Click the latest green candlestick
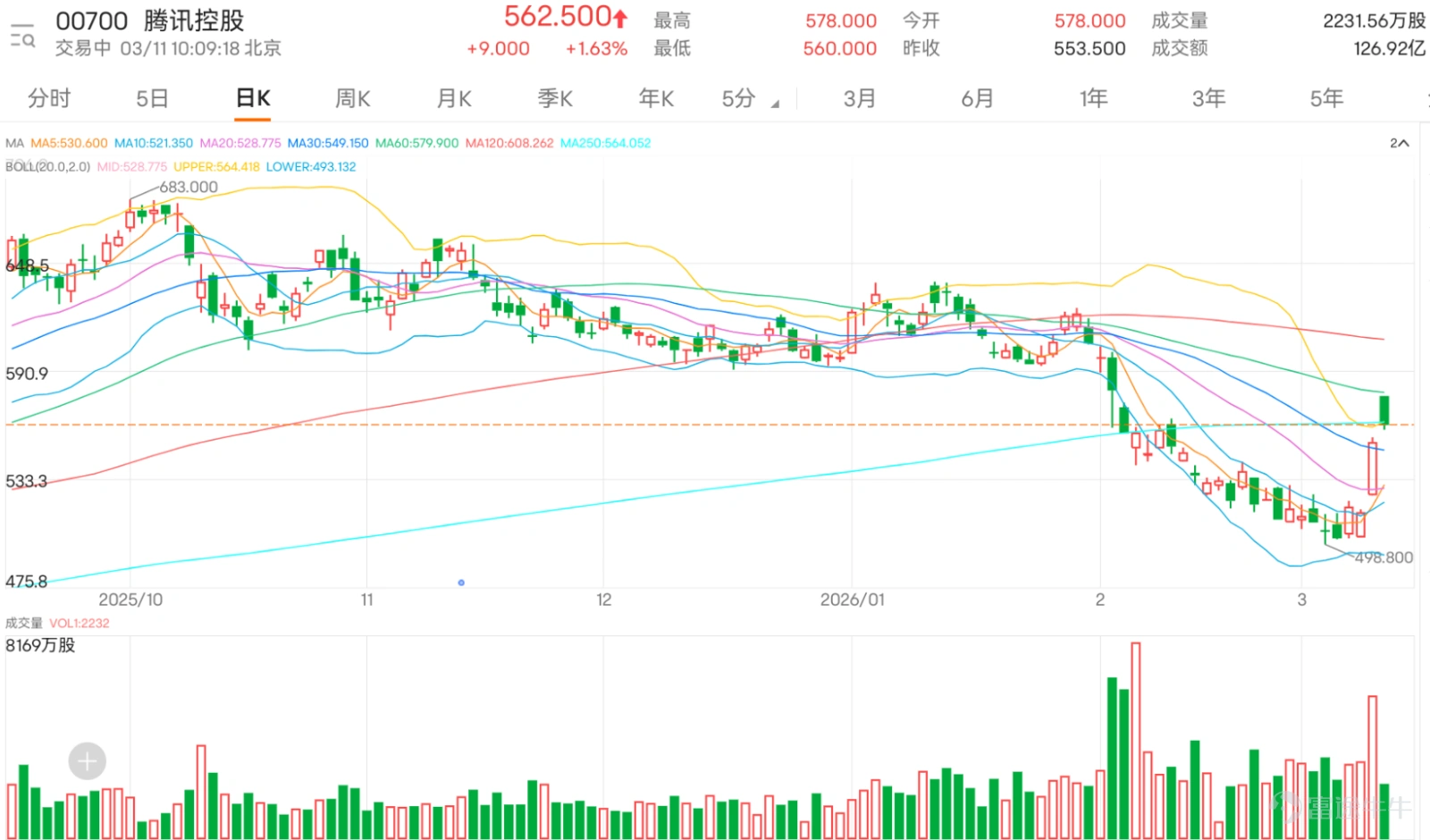The width and height of the screenshot is (1430, 840). coord(1384,411)
